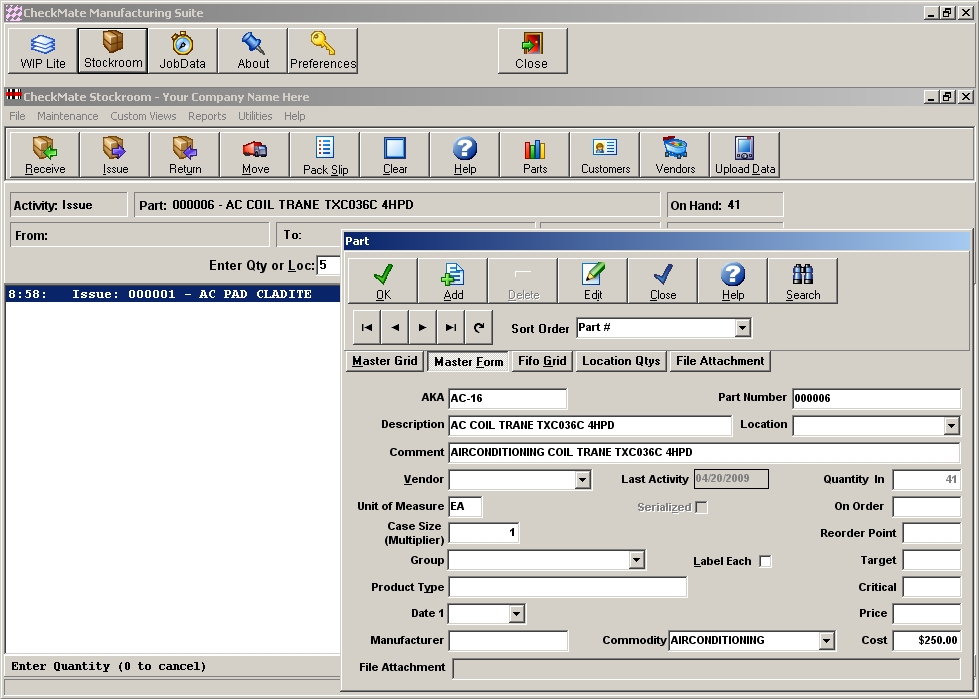
Task: Open the Maintenance menu
Action: pyautogui.click(x=67, y=116)
